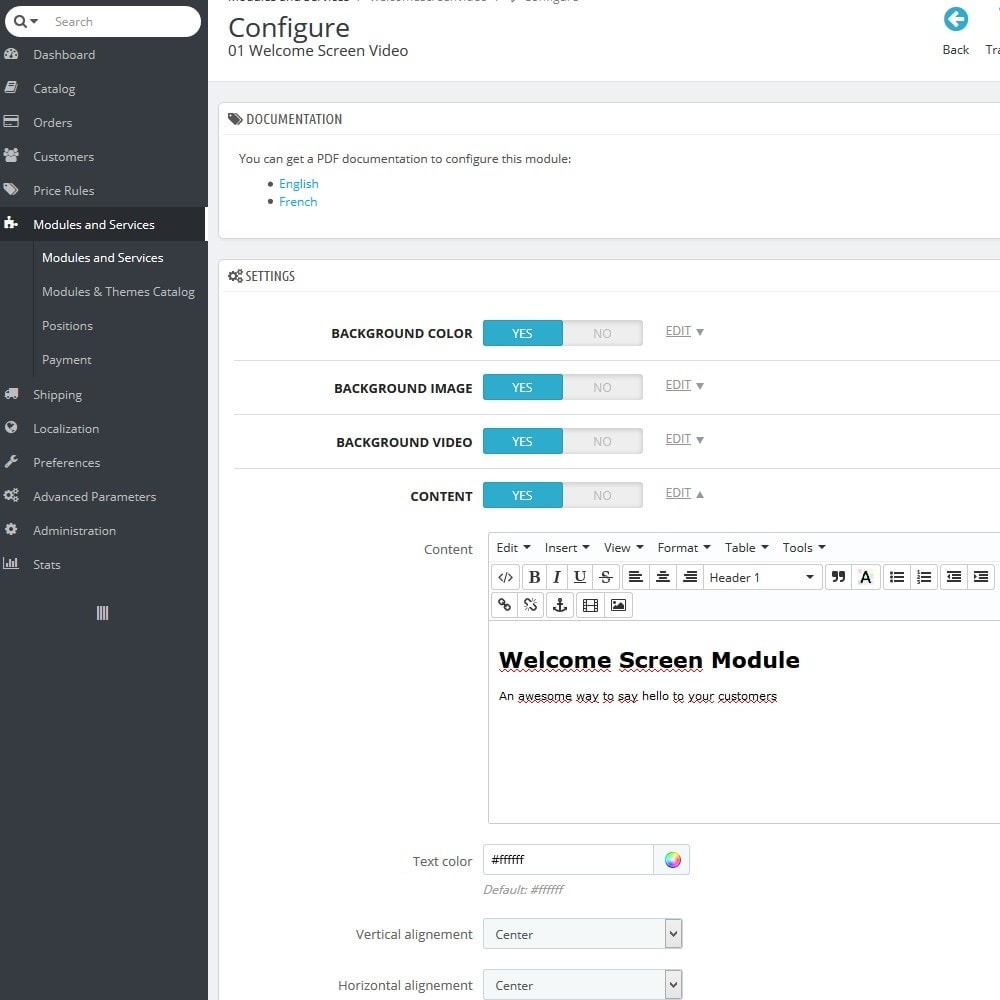Set Background Image to NO
The height and width of the screenshot is (1000, 1000).
tap(602, 388)
